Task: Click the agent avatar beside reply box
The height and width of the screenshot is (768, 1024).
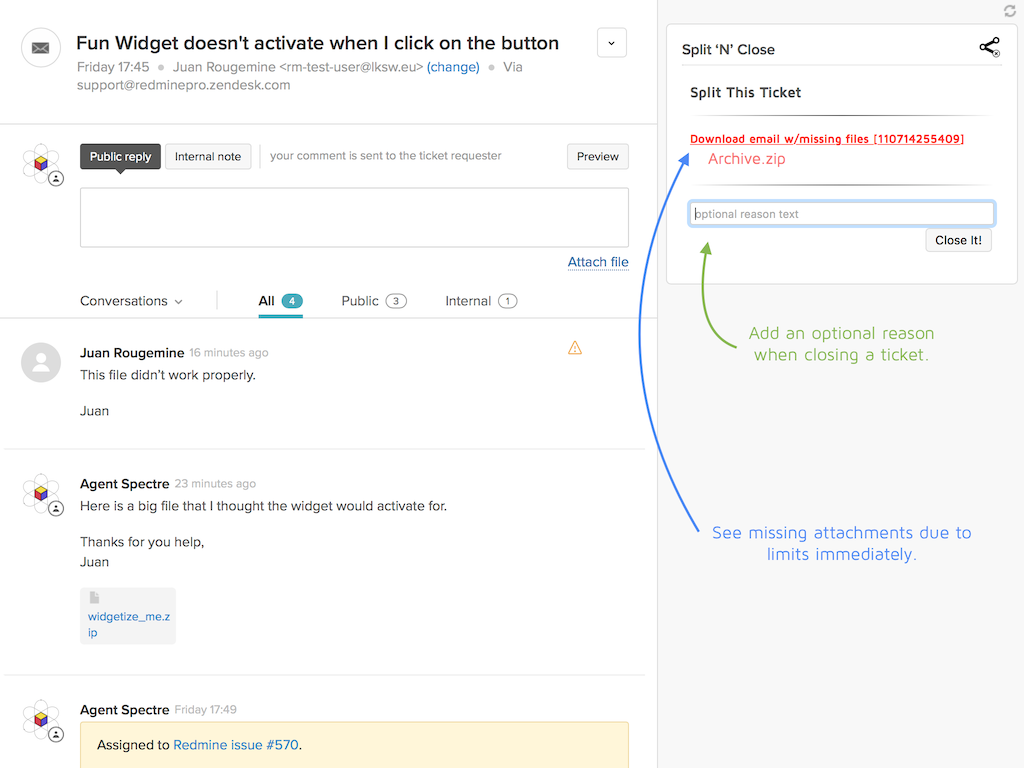Action: [41, 164]
